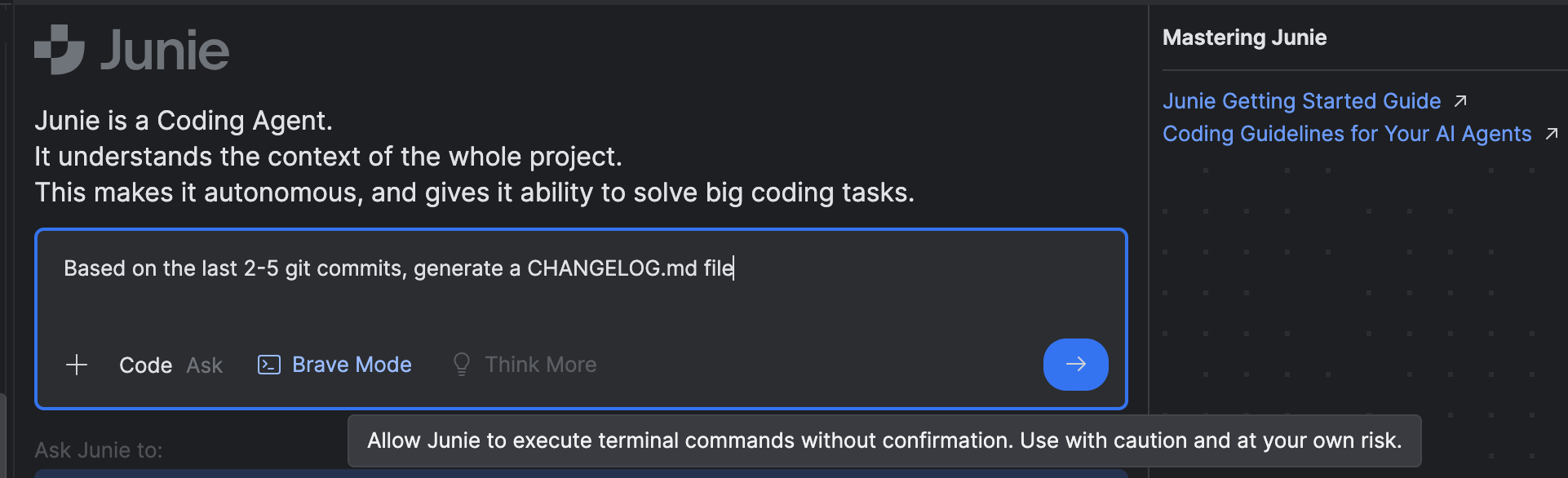This screenshot has height=478, width=1568.
Task: Click the Brave Mode terminal icon
Action: pyautogui.click(x=268, y=365)
